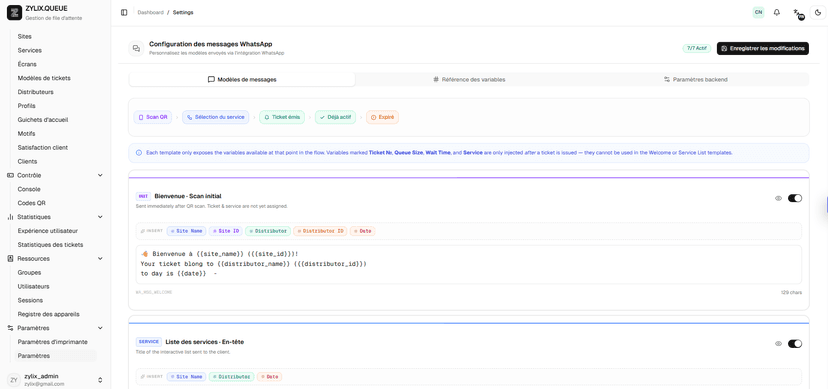828x389 pixels.
Task: Collapse the Statistiques section chevron
Action: tap(100, 217)
